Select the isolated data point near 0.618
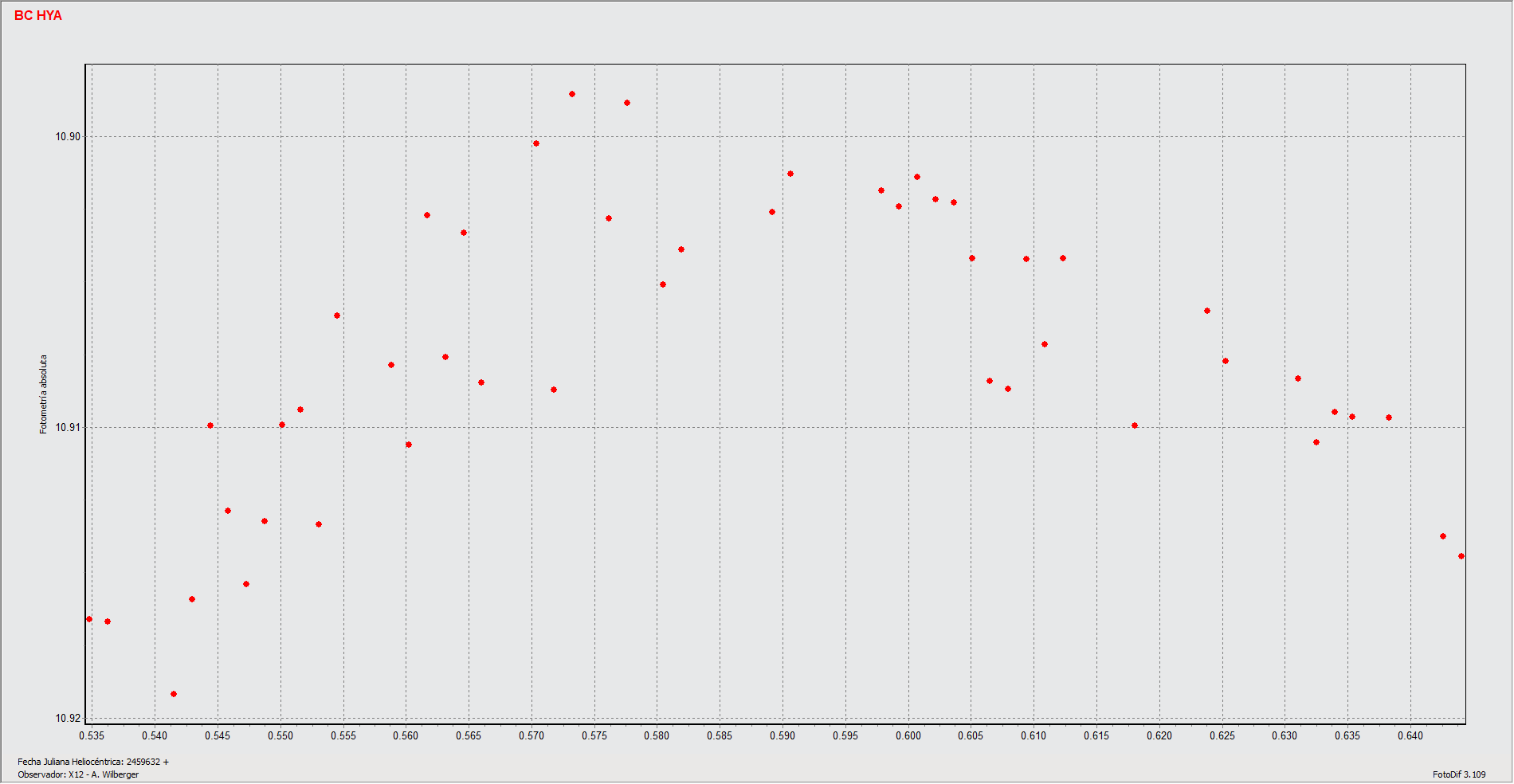This screenshot has width=1514, height=784. pyautogui.click(x=1135, y=426)
